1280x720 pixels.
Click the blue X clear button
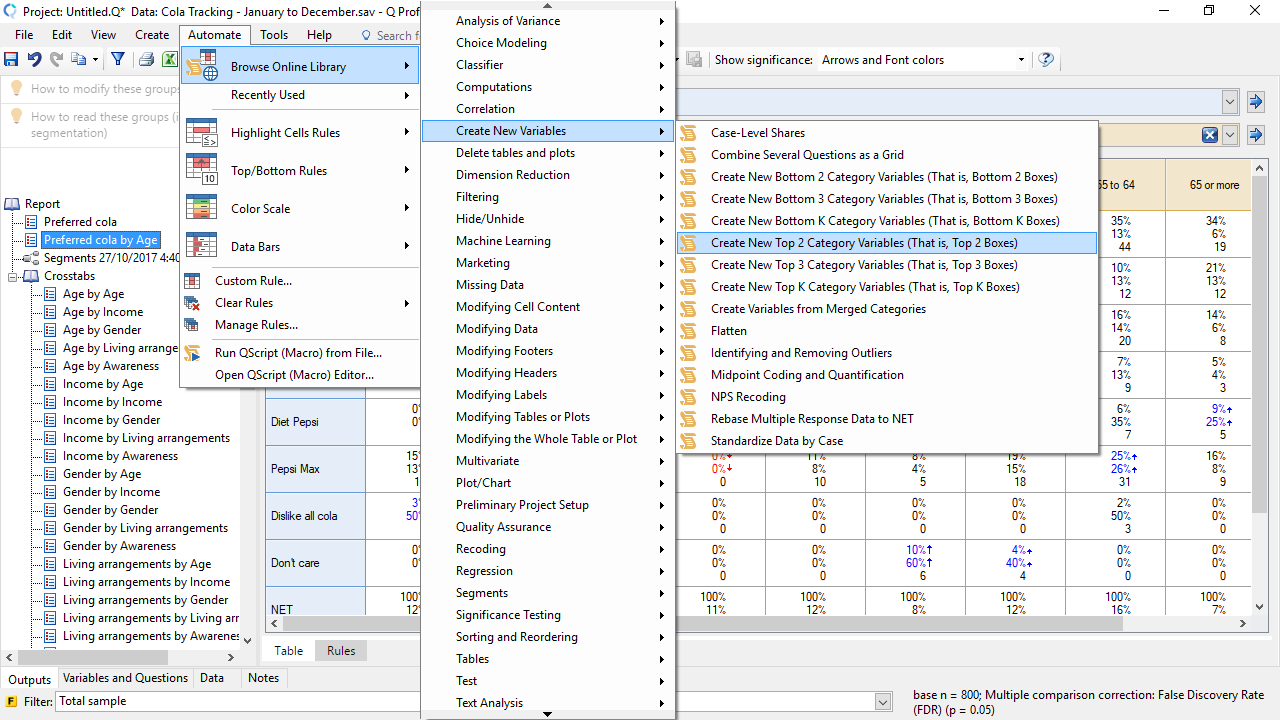point(1210,135)
